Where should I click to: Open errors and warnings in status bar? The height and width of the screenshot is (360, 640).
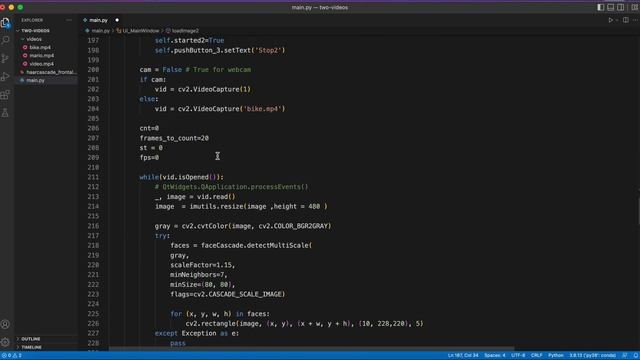tap(11, 356)
